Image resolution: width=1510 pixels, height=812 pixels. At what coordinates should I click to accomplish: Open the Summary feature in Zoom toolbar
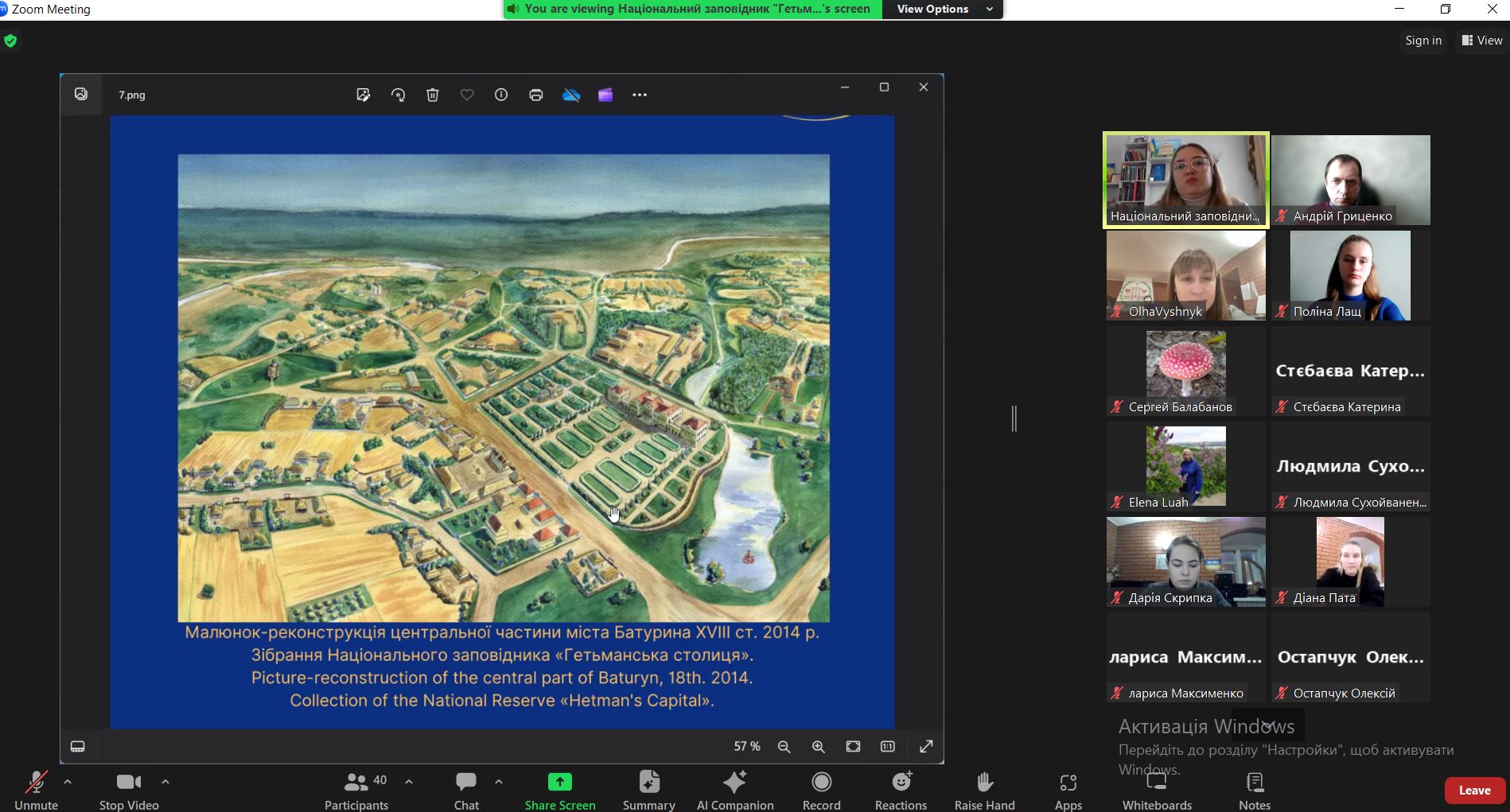(649, 791)
